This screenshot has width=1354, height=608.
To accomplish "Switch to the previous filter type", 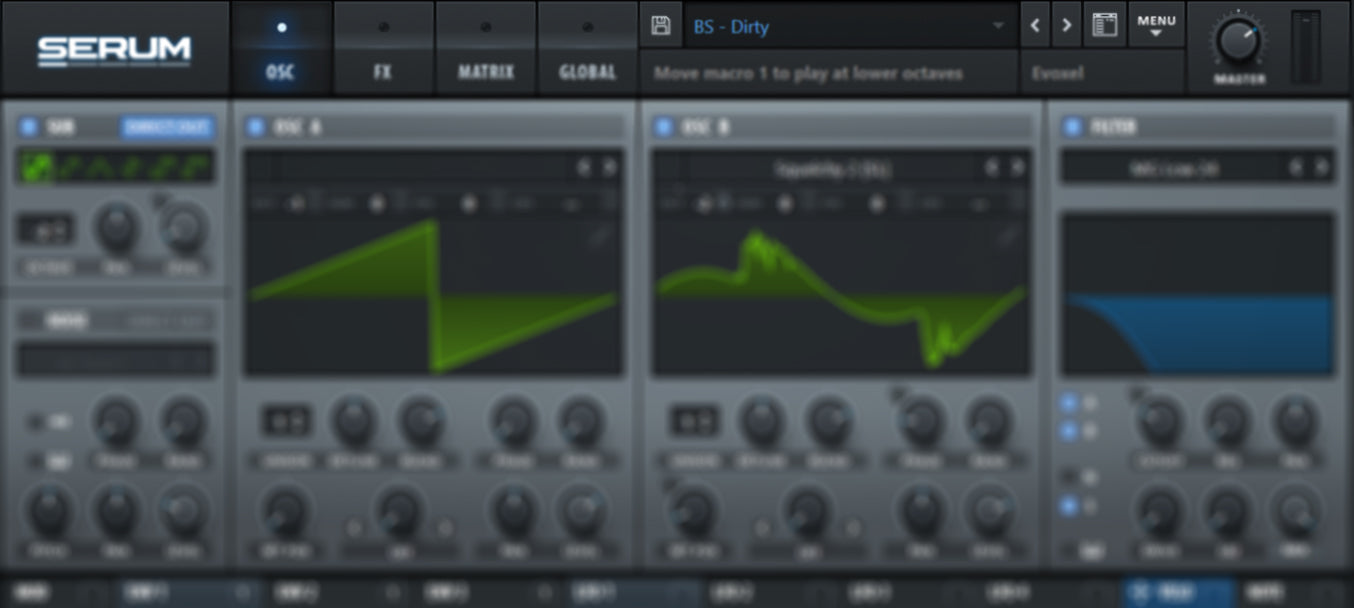I will 1297,168.
